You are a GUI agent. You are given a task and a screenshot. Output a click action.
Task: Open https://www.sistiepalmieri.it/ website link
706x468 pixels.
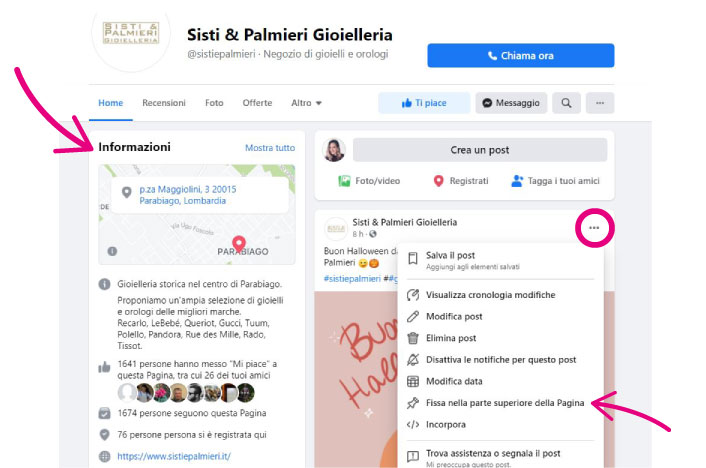[174, 456]
